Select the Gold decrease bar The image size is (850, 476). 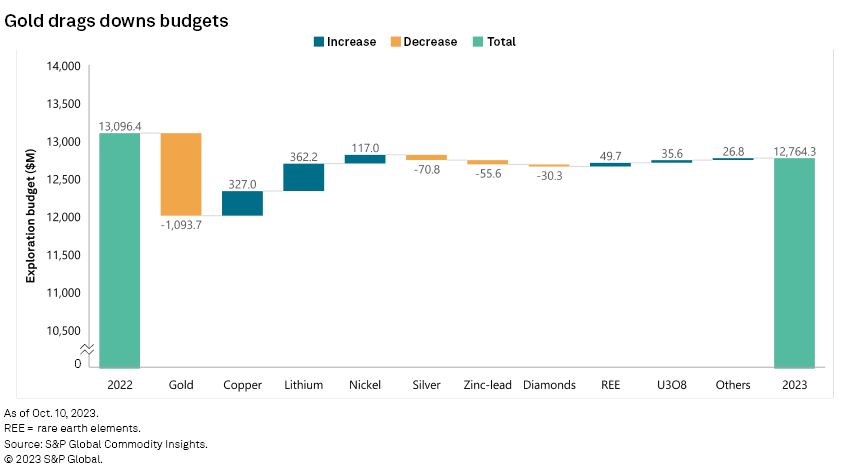point(181,174)
